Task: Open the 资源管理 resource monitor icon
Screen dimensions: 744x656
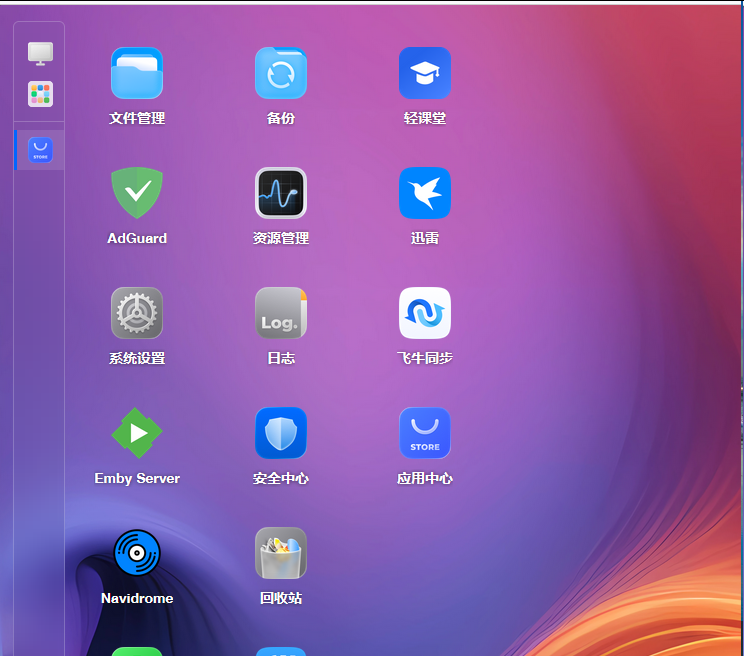Action: [x=281, y=193]
